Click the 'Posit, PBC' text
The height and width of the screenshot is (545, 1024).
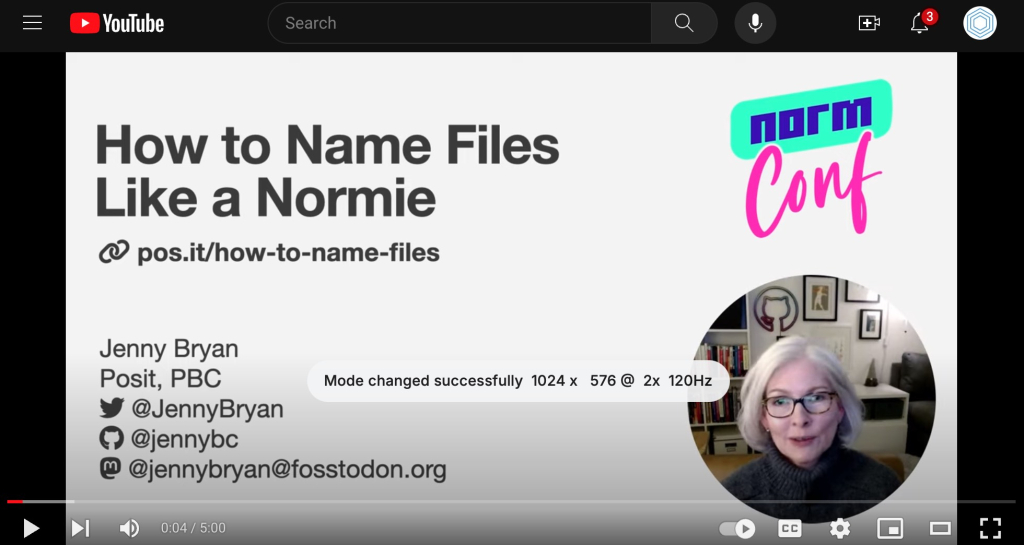[x=160, y=379]
